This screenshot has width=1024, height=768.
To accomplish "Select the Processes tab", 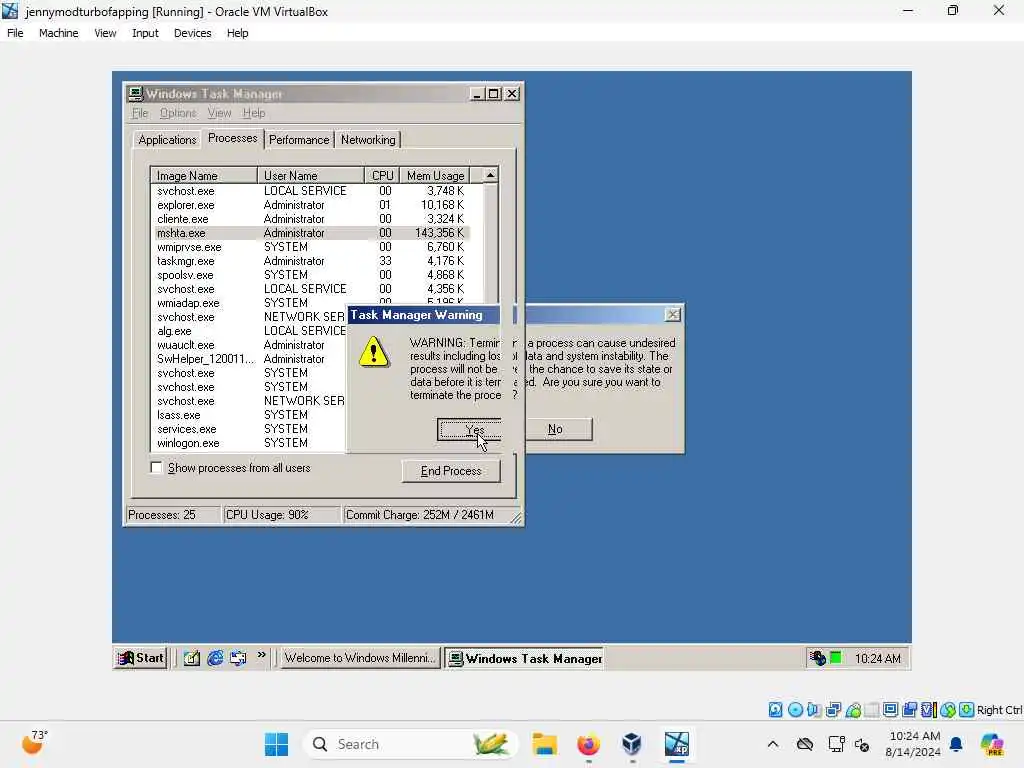I will pos(232,138).
